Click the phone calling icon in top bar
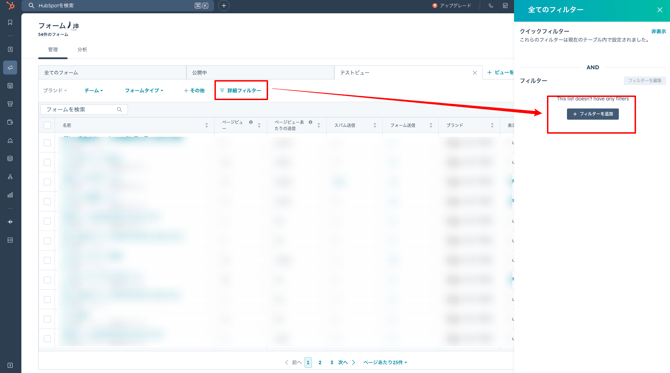The image size is (670, 373). (x=491, y=6)
